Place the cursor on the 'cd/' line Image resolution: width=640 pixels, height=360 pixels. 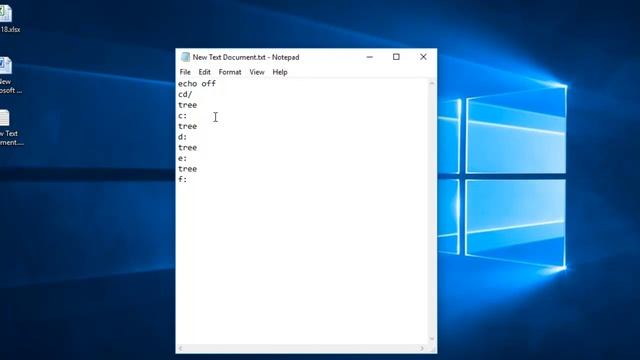(185, 94)
